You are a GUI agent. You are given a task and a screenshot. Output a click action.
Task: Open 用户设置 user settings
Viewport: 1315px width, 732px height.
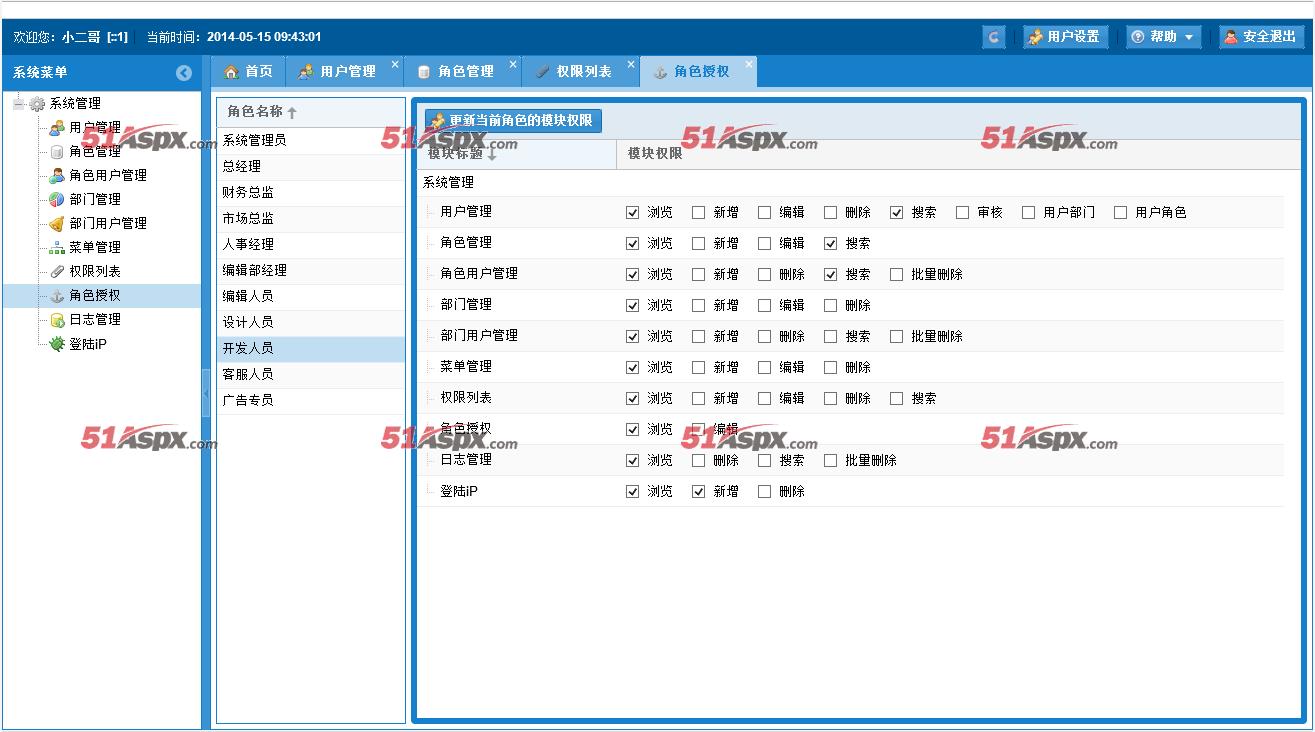pyautogui.click(x=1064, y=37)
